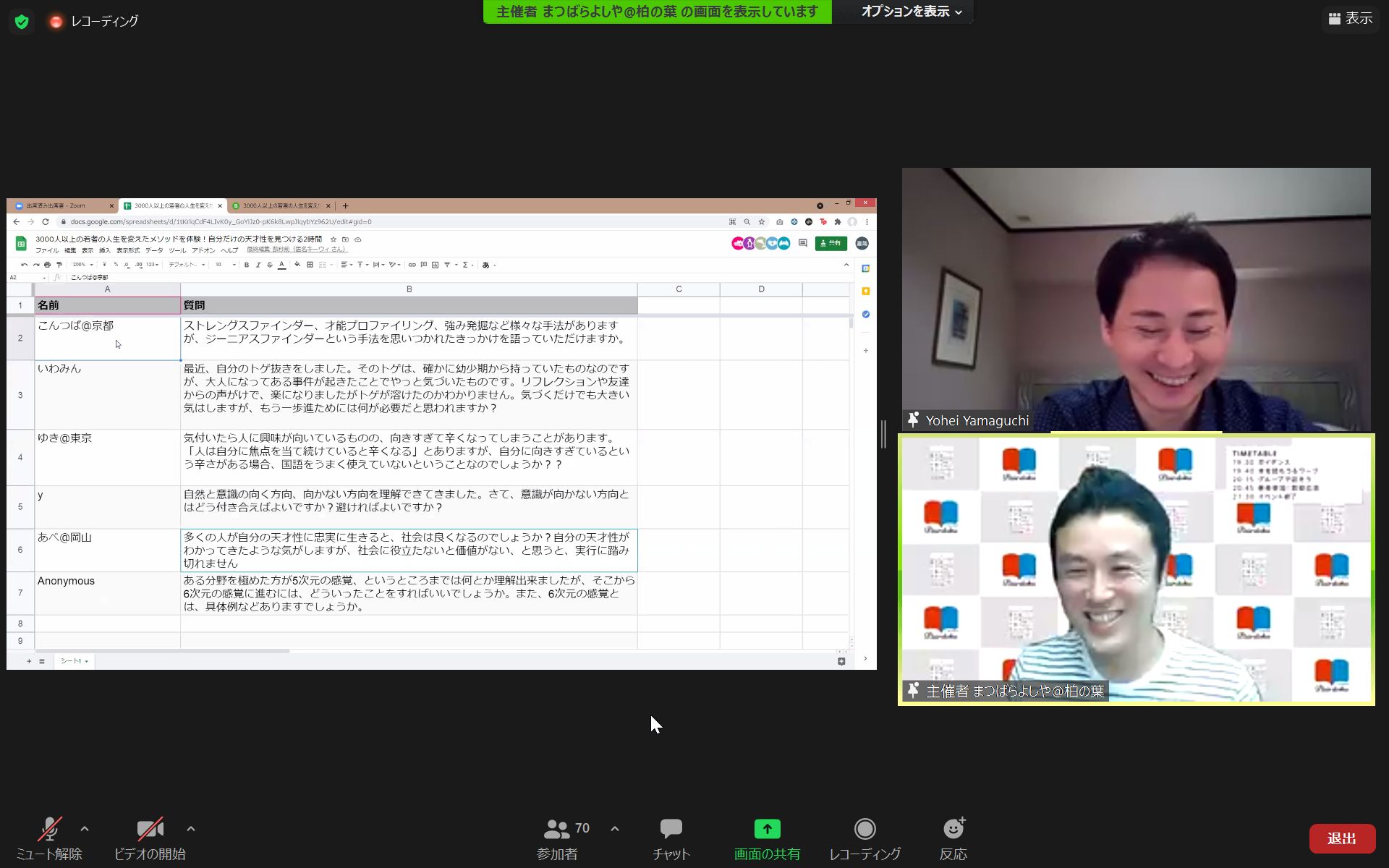Start the video camera
Viewport: 1389px width, 868px height.
pos(150,829)
